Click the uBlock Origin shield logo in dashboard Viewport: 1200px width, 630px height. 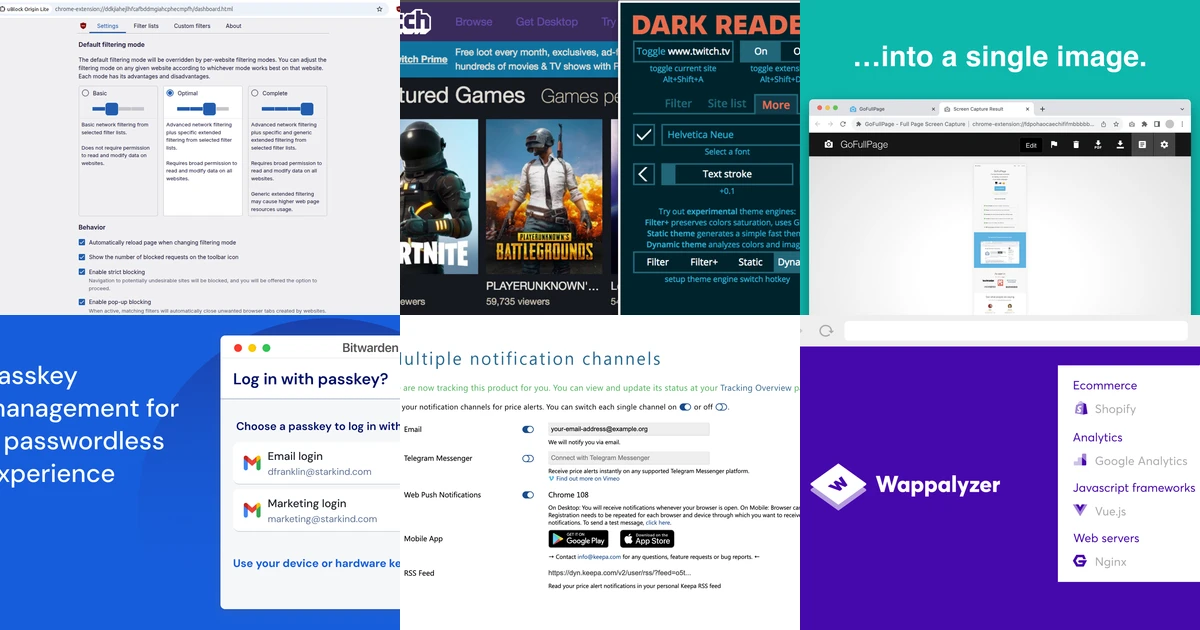(x=83, y=26)
